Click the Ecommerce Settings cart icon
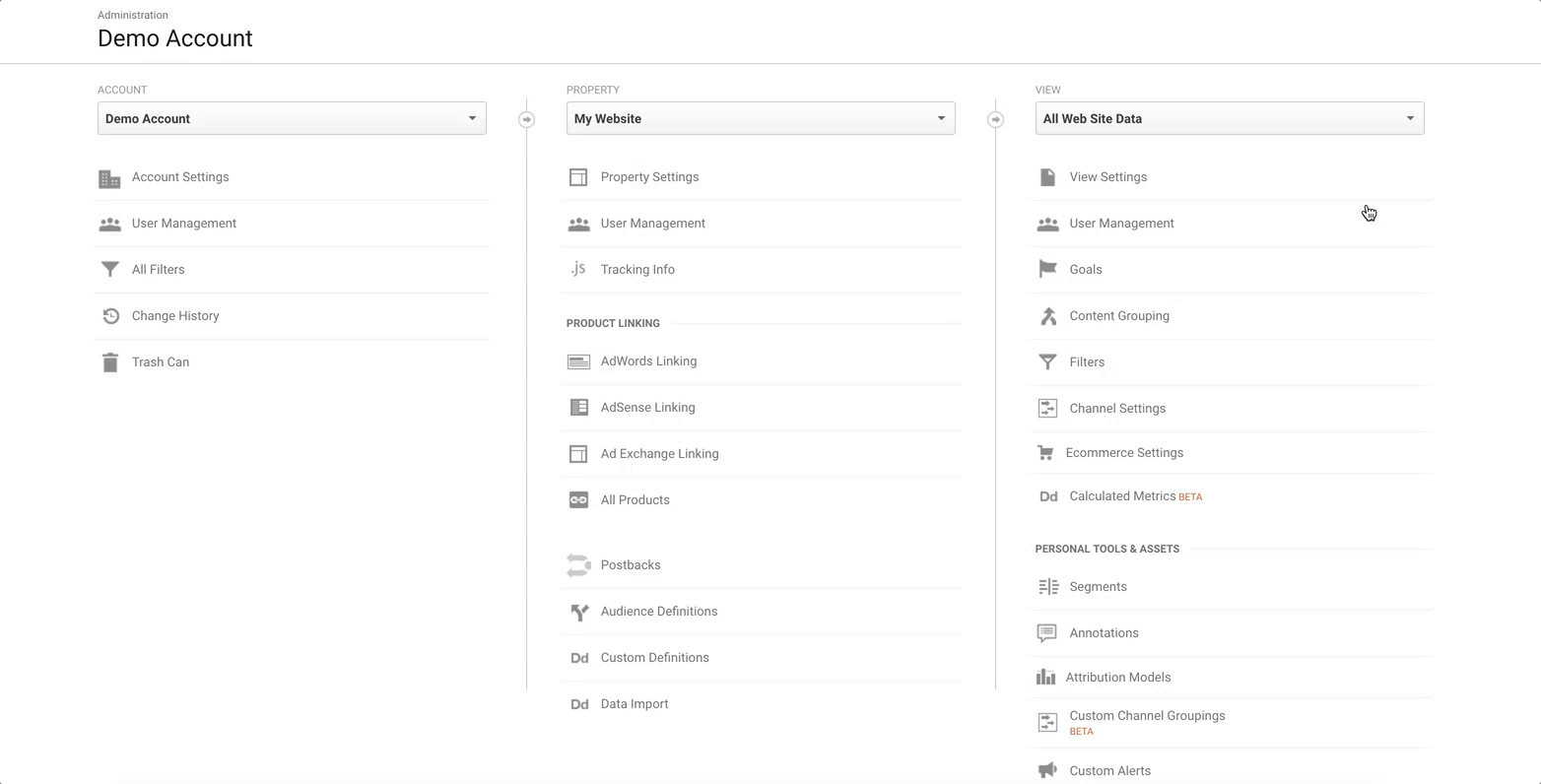The image size is (1541, 784). click(x=1045, y=453)
